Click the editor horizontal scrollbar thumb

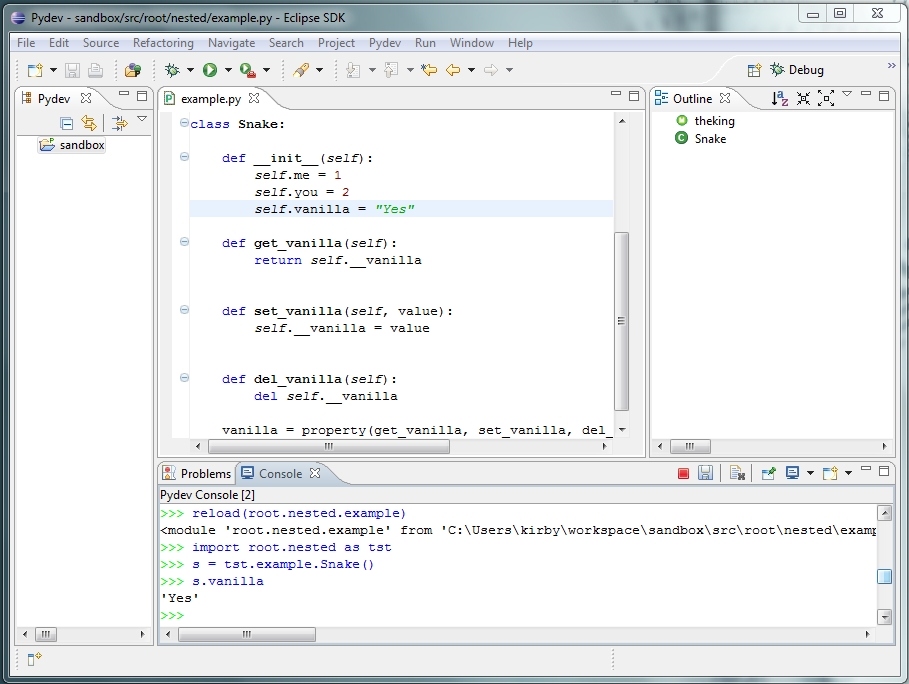tap(329, 446)
